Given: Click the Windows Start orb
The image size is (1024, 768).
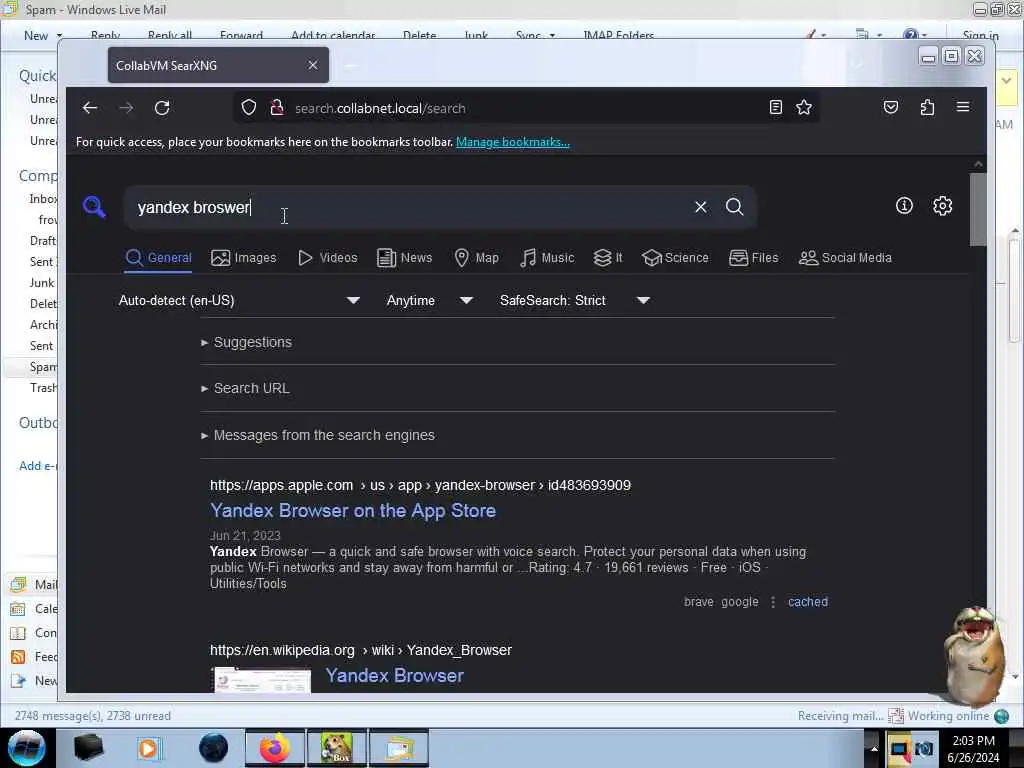Looking at the screenshot, I should point(27,748).
